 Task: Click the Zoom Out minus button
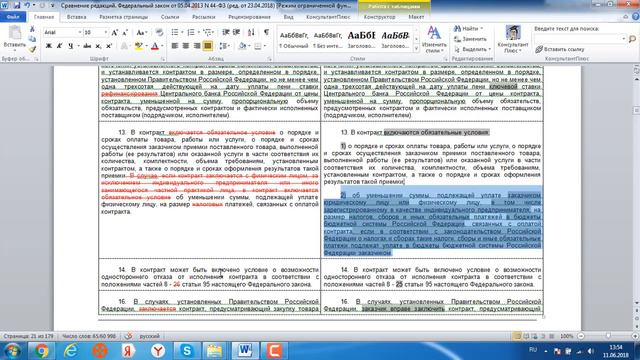click(x=581, y=336)
